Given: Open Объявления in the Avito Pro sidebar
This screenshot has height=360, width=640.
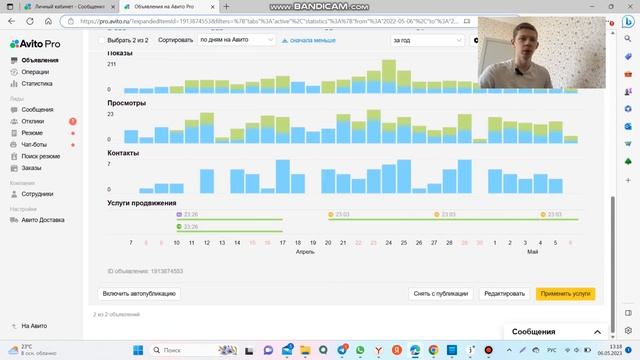Looking at the screenshot, I should pos(40,60).
